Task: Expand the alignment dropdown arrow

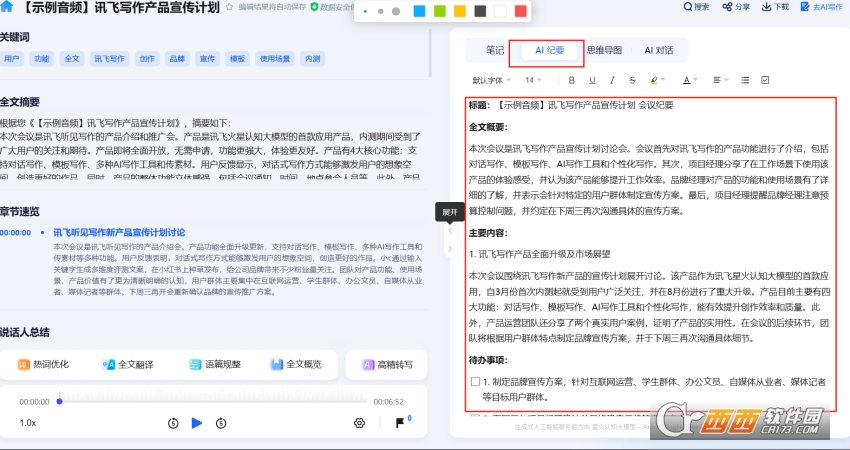Action: pyautogui.click(x=726, y=80)
